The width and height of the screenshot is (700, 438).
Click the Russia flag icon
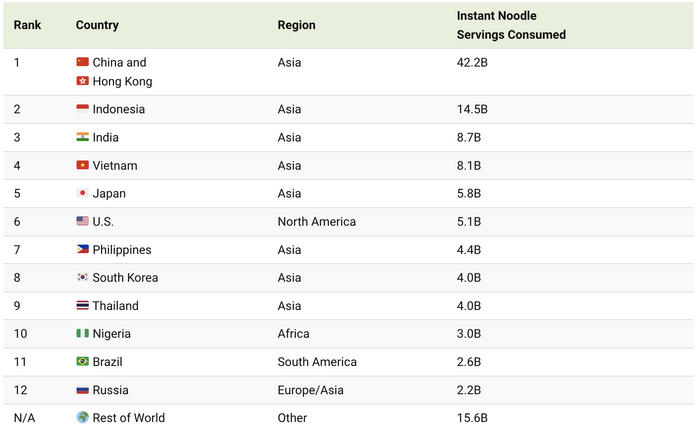click(82, 389)
